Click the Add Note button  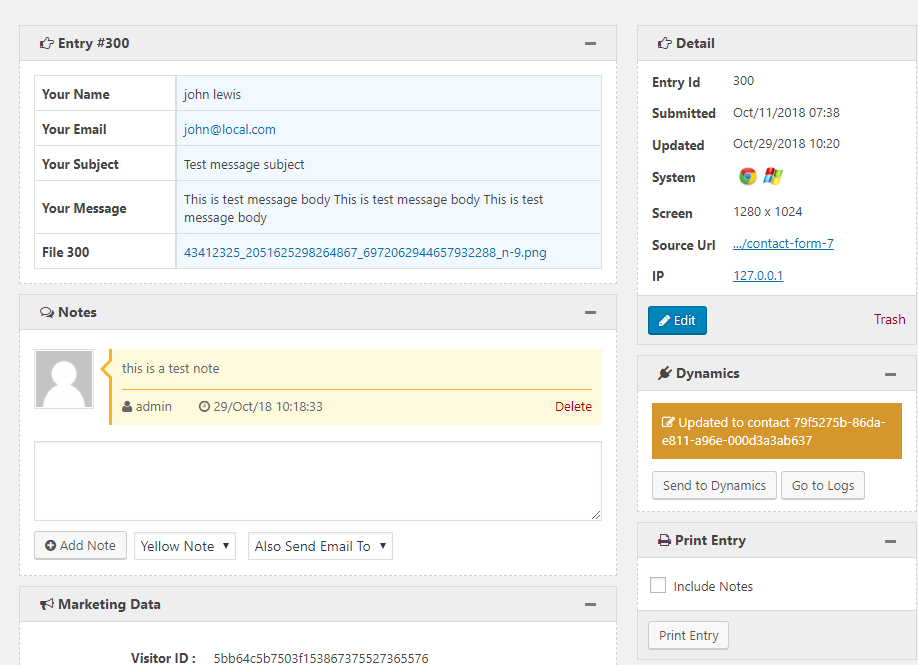[80, 546]
